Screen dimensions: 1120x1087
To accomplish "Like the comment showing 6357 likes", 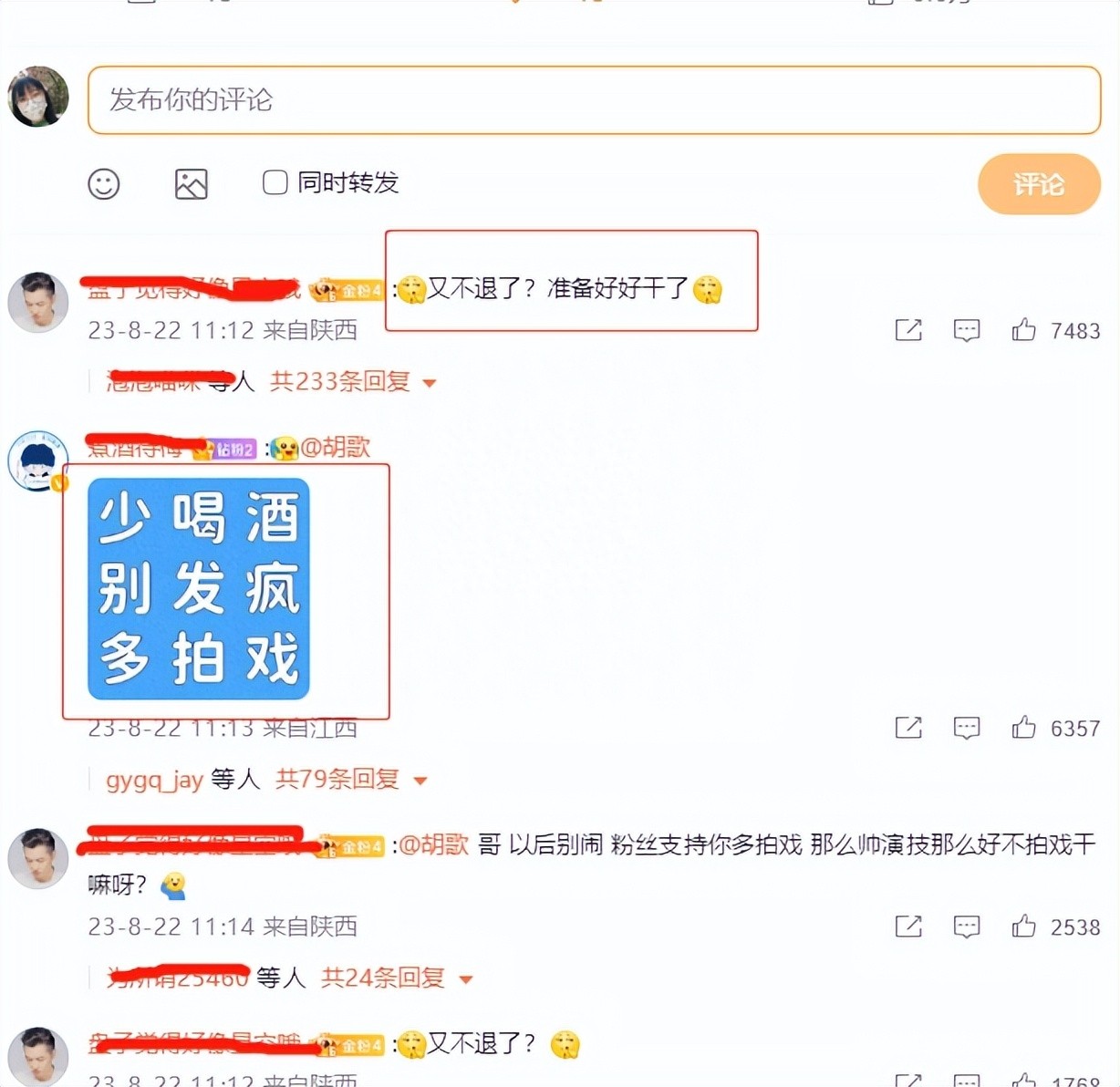I will pyautogui.click(x=1024, y=727).
